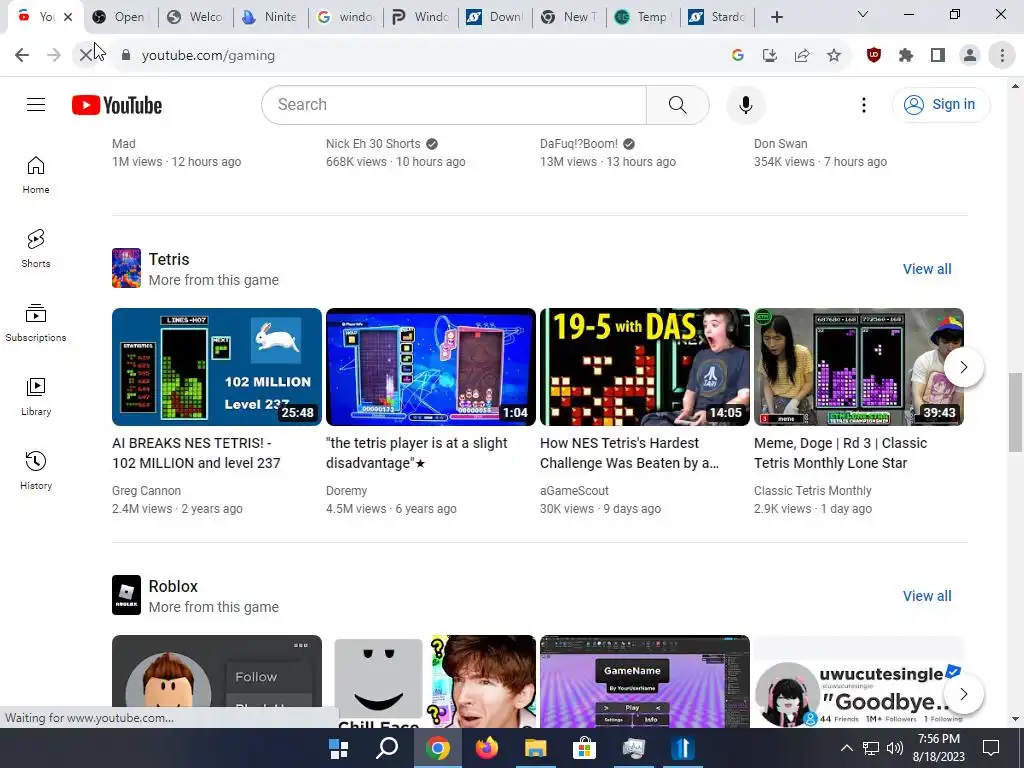Image resolution: width=1024 pixels, height=768 pixels.
Task: Go back in browser history
Action: [x=22, y=56]
